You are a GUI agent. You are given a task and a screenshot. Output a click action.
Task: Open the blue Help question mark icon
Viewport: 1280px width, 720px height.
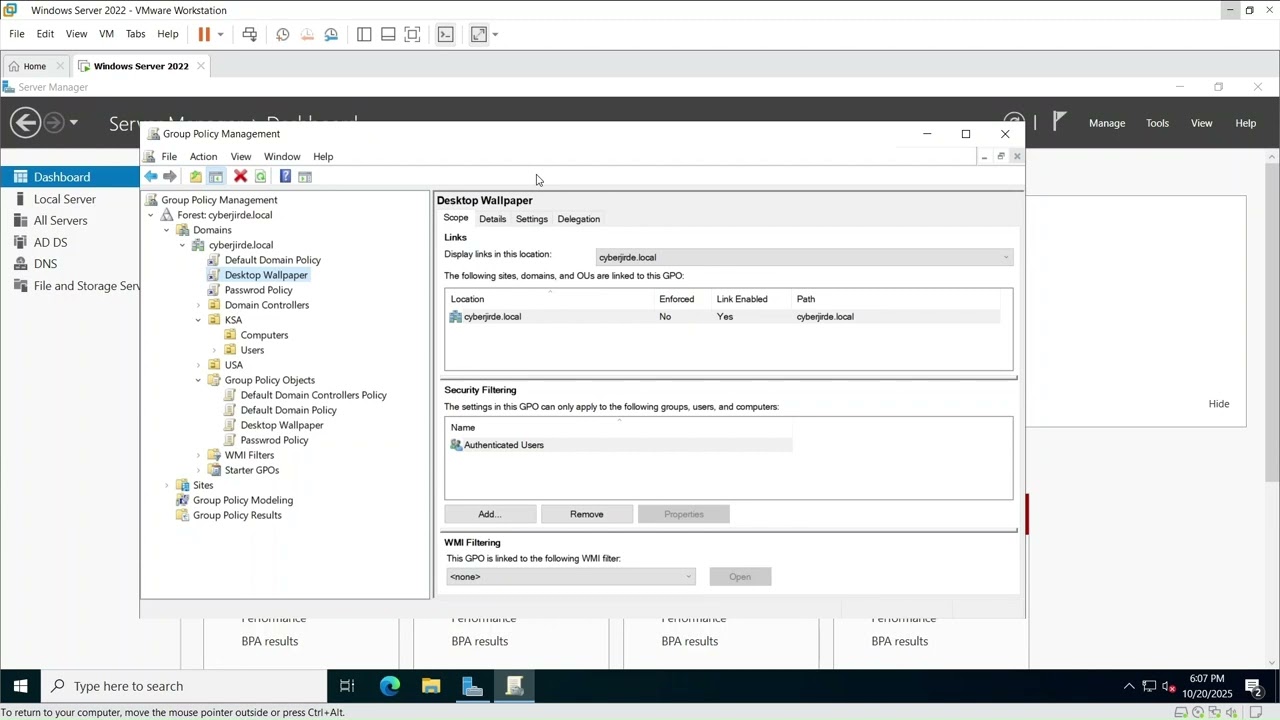pos(285,177)
